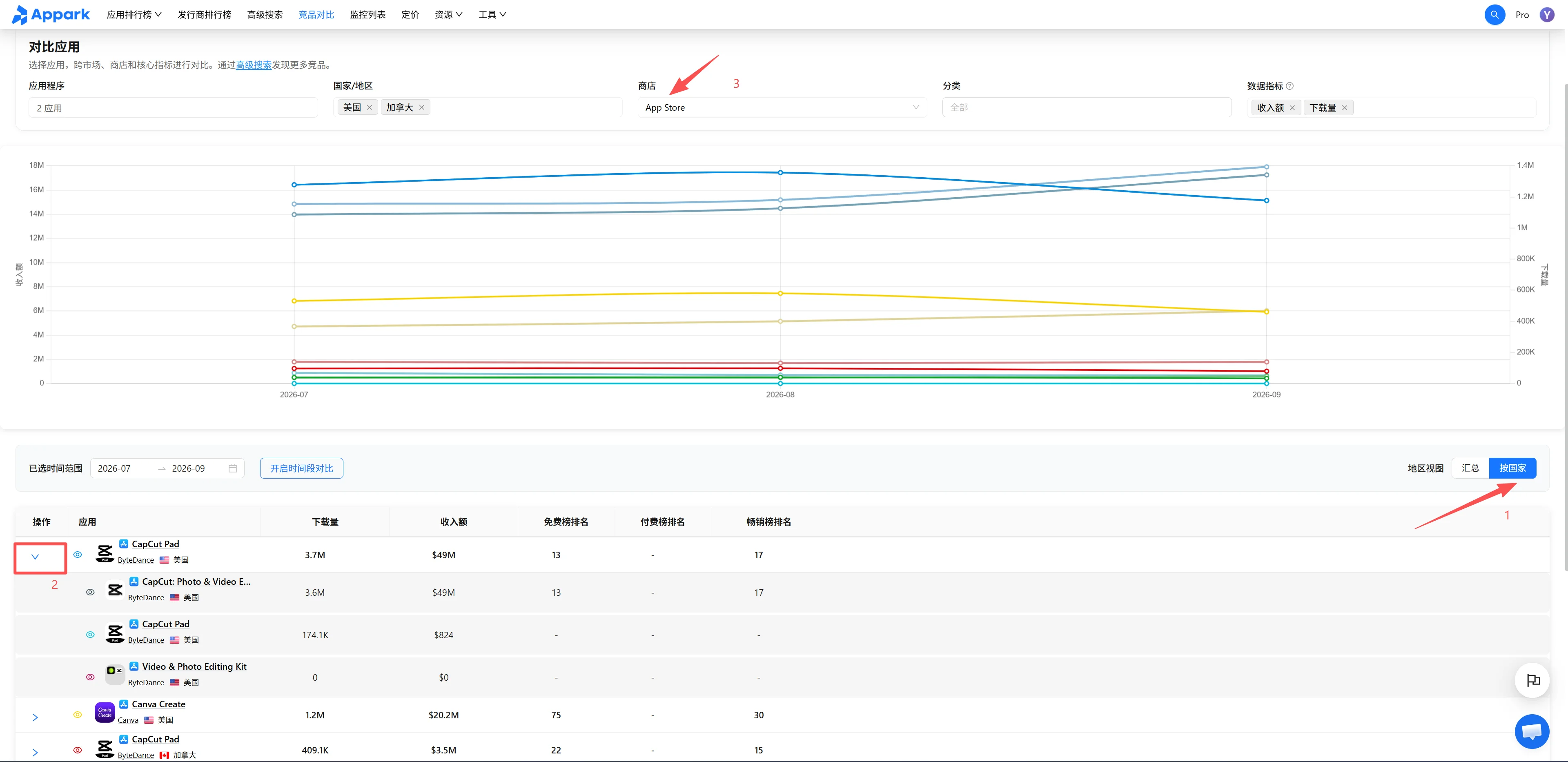Remove 美国 country tag
The image size is (1568, 762).
pos(370,107)
